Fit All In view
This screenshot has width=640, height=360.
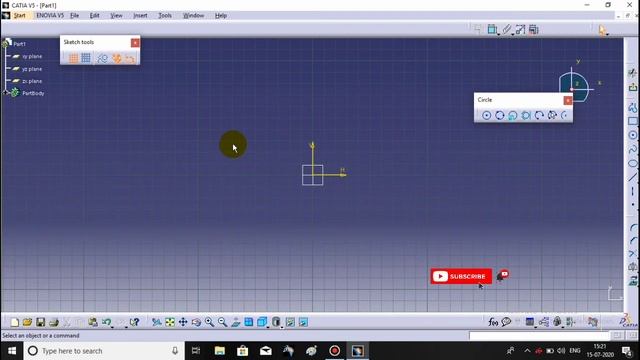pyautogui.click(x=170, y=322)
